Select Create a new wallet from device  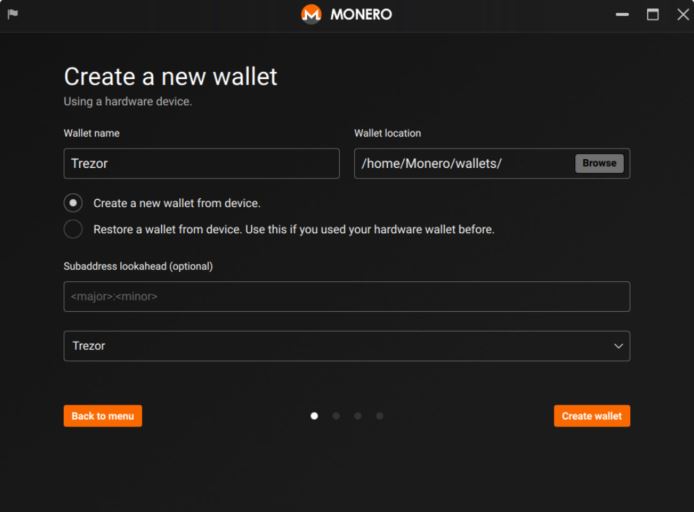click(73, 203)
